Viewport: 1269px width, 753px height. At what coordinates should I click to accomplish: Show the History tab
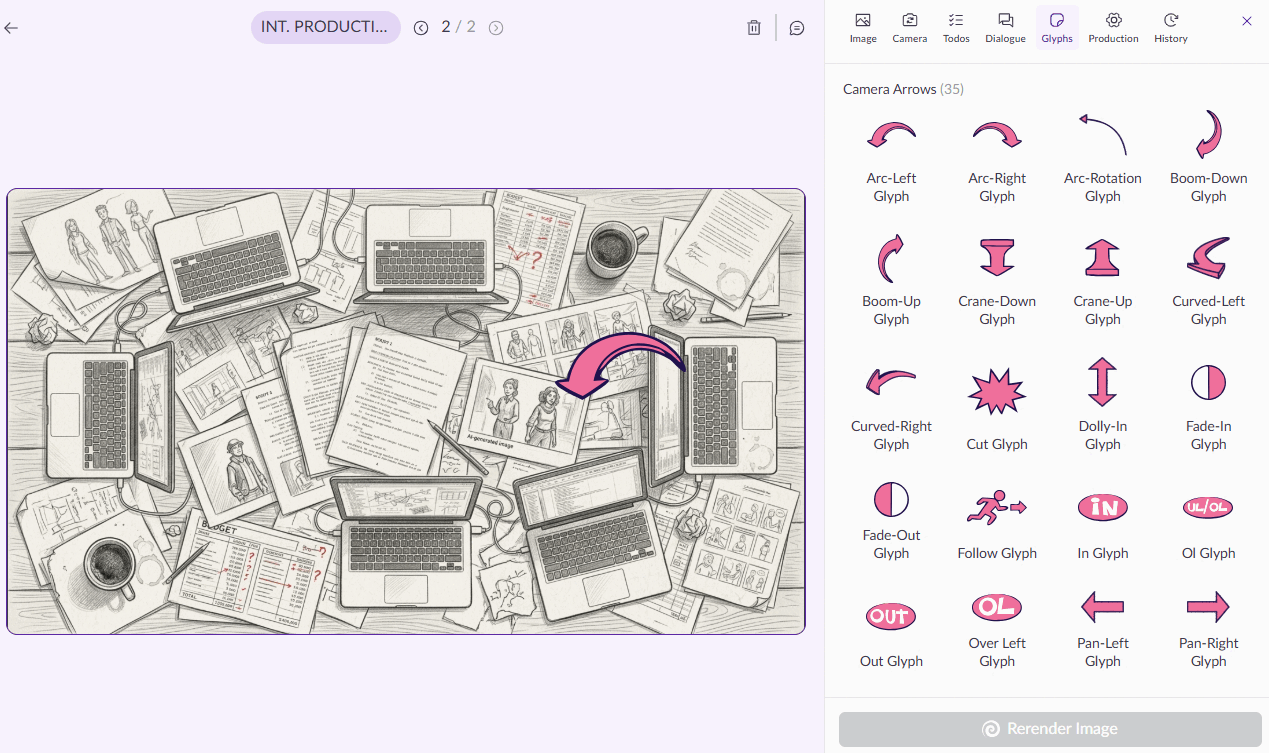1171,28
